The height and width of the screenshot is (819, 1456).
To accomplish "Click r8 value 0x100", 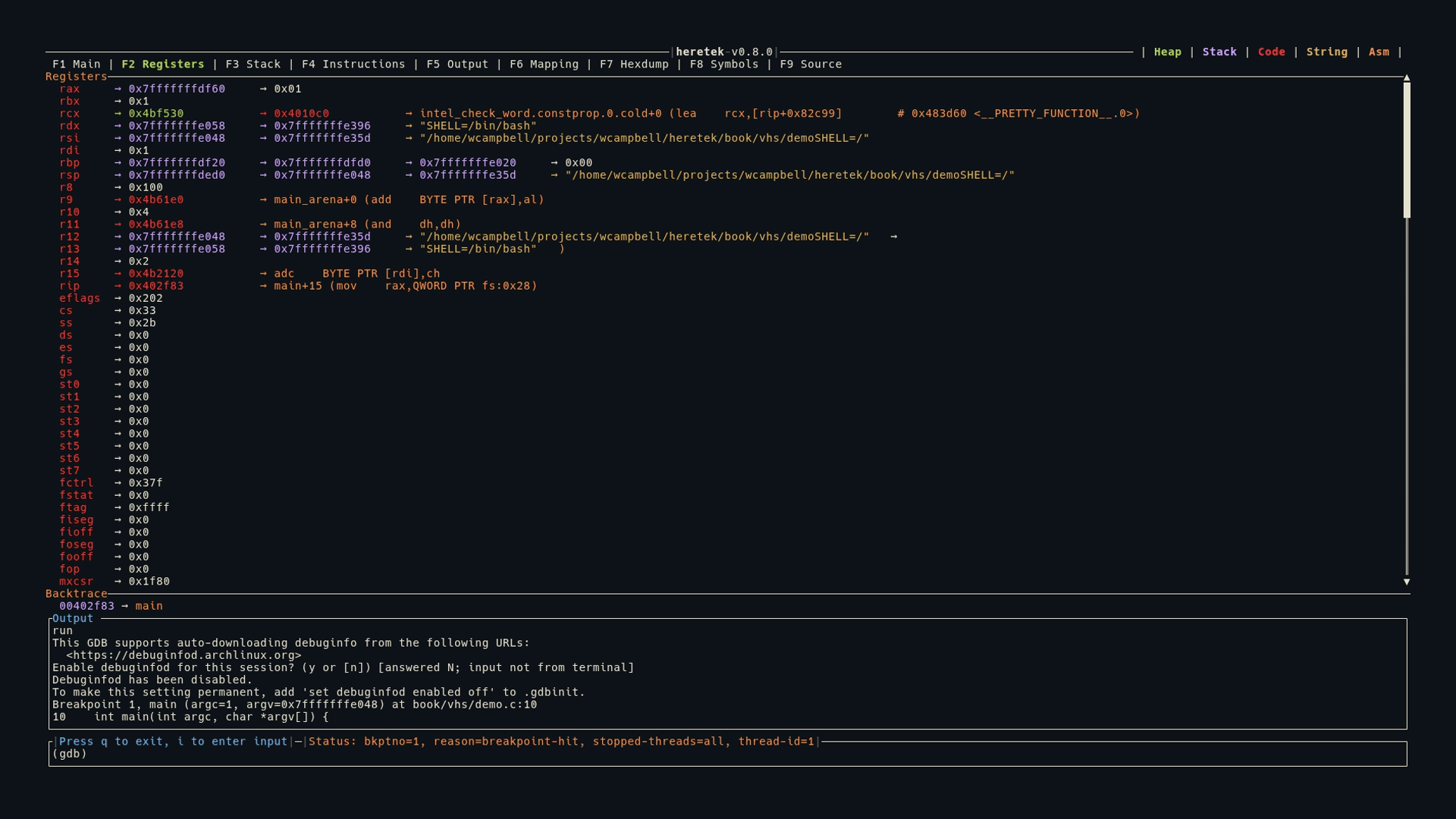I will [x=146, y=187].
